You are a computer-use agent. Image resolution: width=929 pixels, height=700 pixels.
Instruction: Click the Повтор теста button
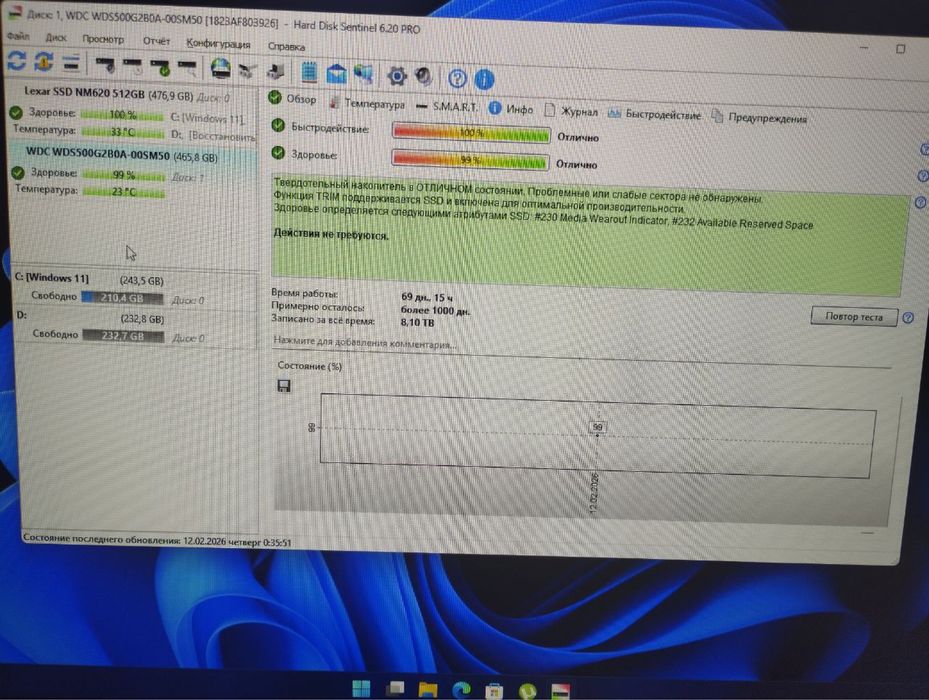point(854,317)
